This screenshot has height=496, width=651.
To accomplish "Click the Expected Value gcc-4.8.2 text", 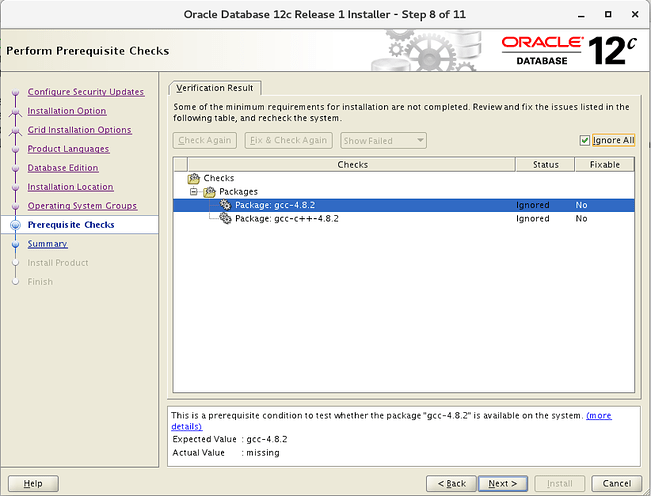I will [x=267, y=439].
